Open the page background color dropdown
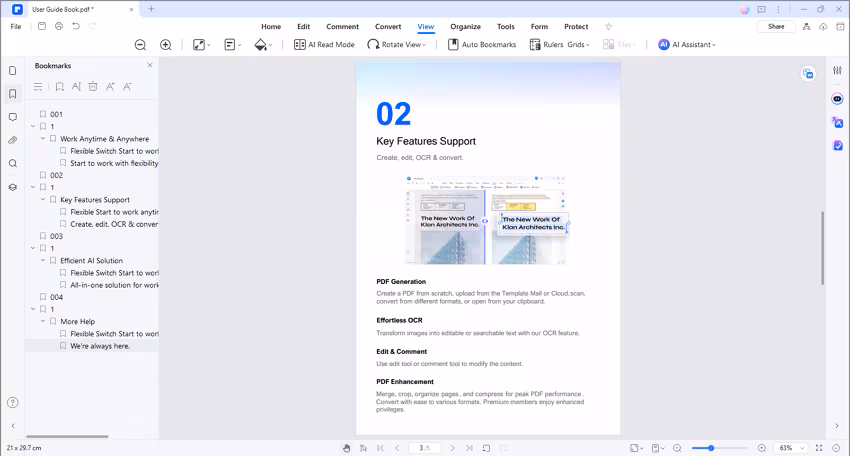The image size is (850, 456). click(x=263, y=45)
